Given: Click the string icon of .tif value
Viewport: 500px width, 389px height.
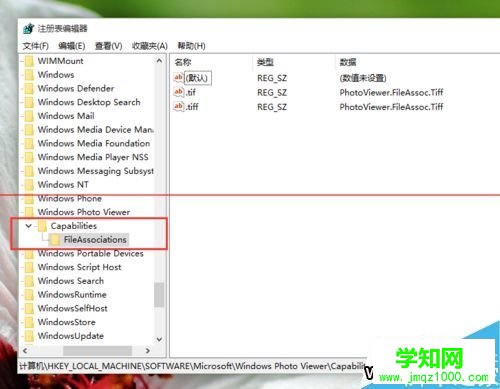Looking at the screenshot, I should tap(179, 92).
